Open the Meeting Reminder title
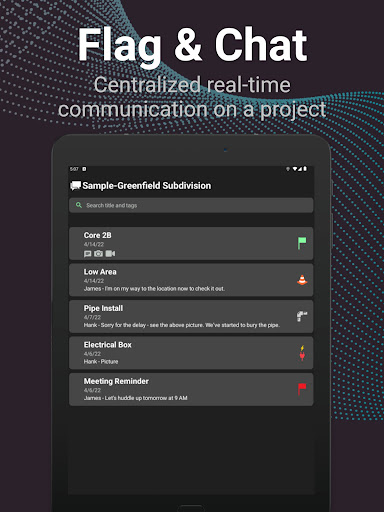384x512 pixels. tap(116, 381)
